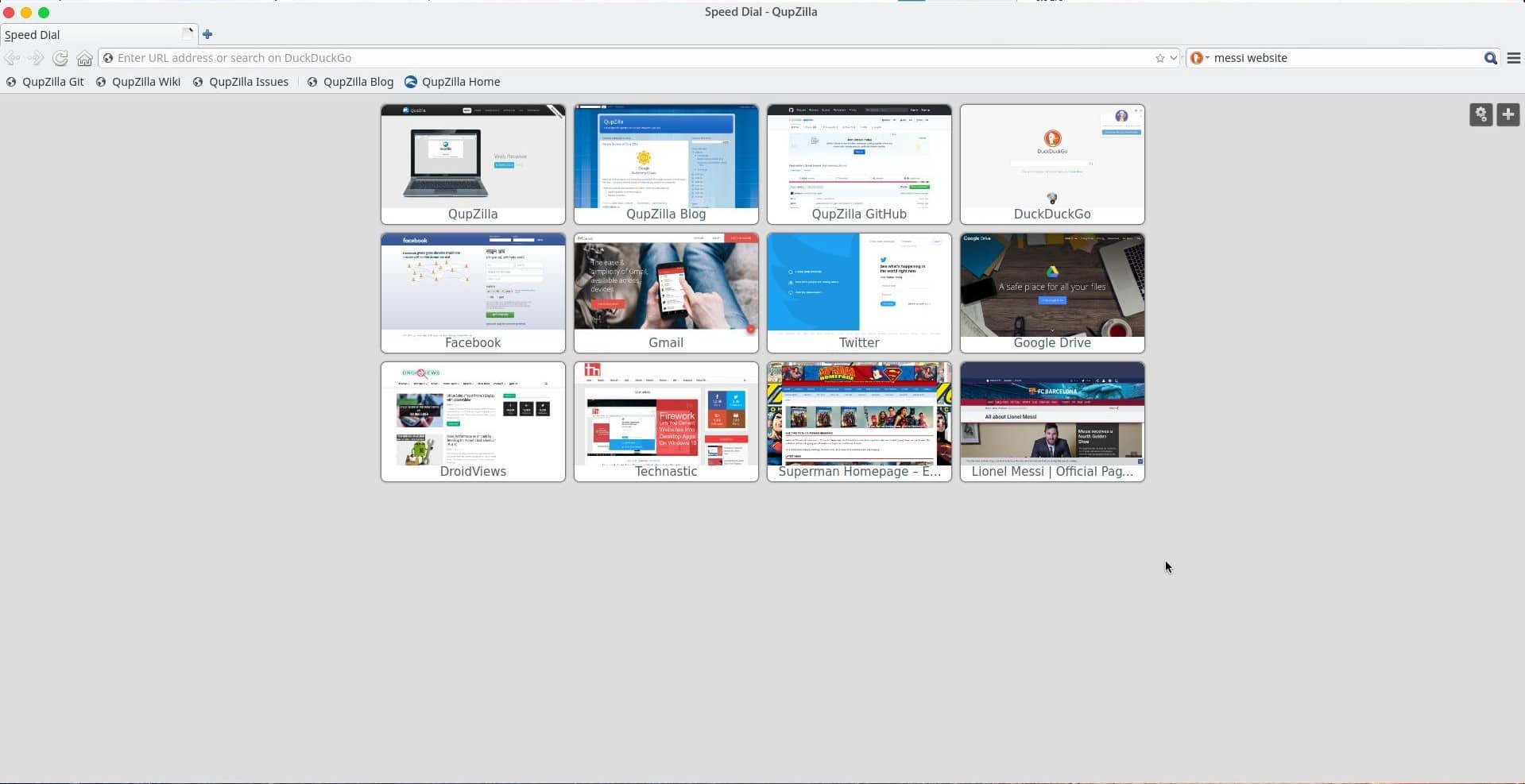The width and height of the screenshot is (1525, 784).
Task: Click the 'Superman Homepage – E...' label
Action: [859, 472]
